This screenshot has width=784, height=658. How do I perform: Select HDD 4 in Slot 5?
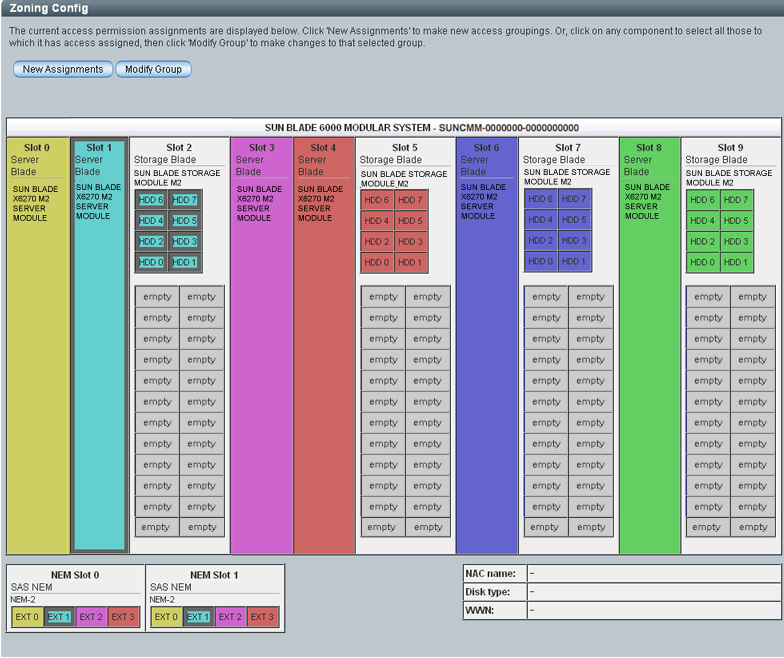(376, 220)
